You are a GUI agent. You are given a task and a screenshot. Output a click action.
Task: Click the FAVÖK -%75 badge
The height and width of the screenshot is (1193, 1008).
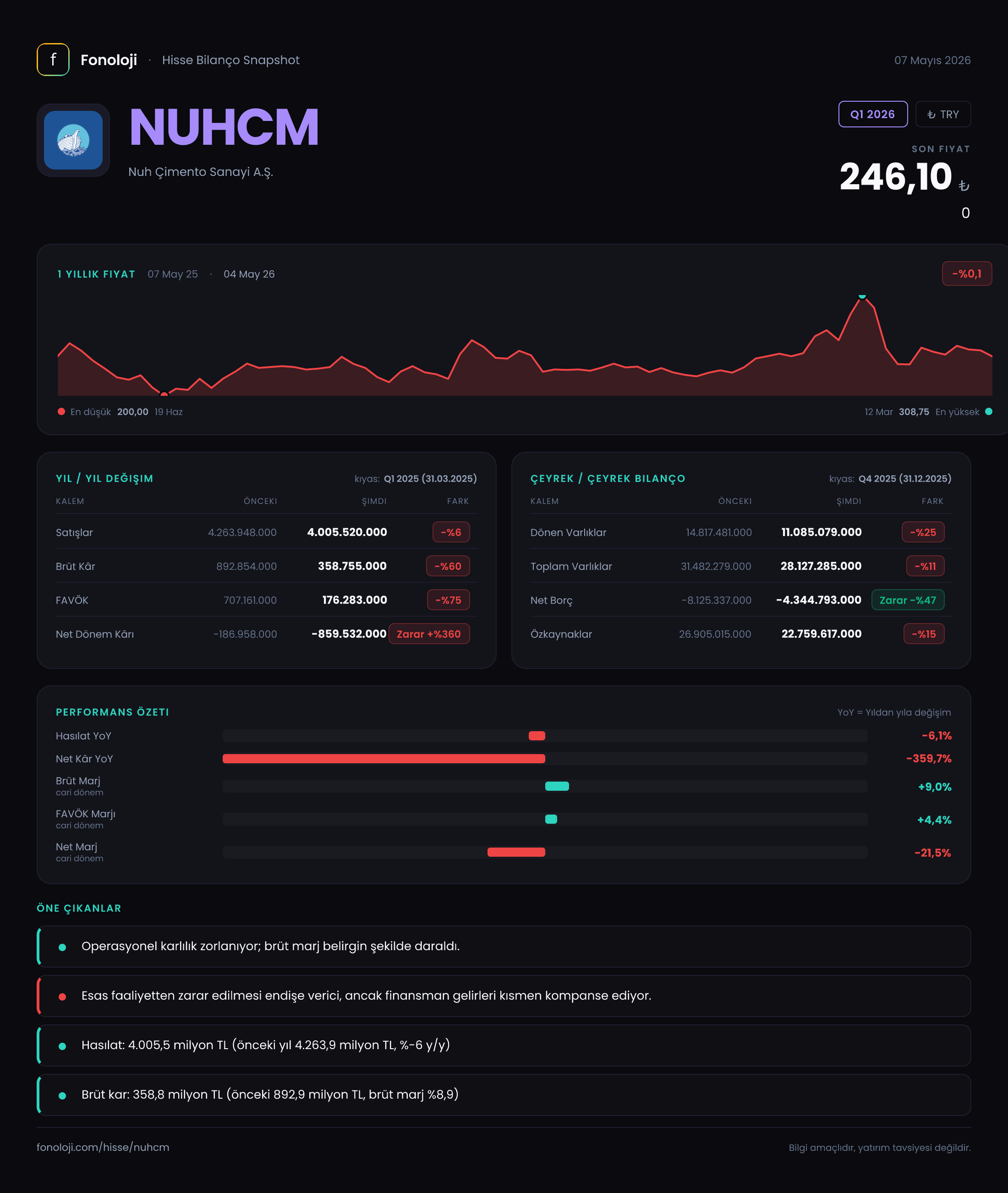(x=448, y=600)
